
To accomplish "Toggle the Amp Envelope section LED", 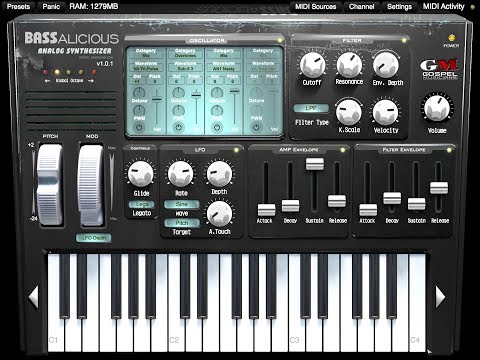I will tap(342, 150).
